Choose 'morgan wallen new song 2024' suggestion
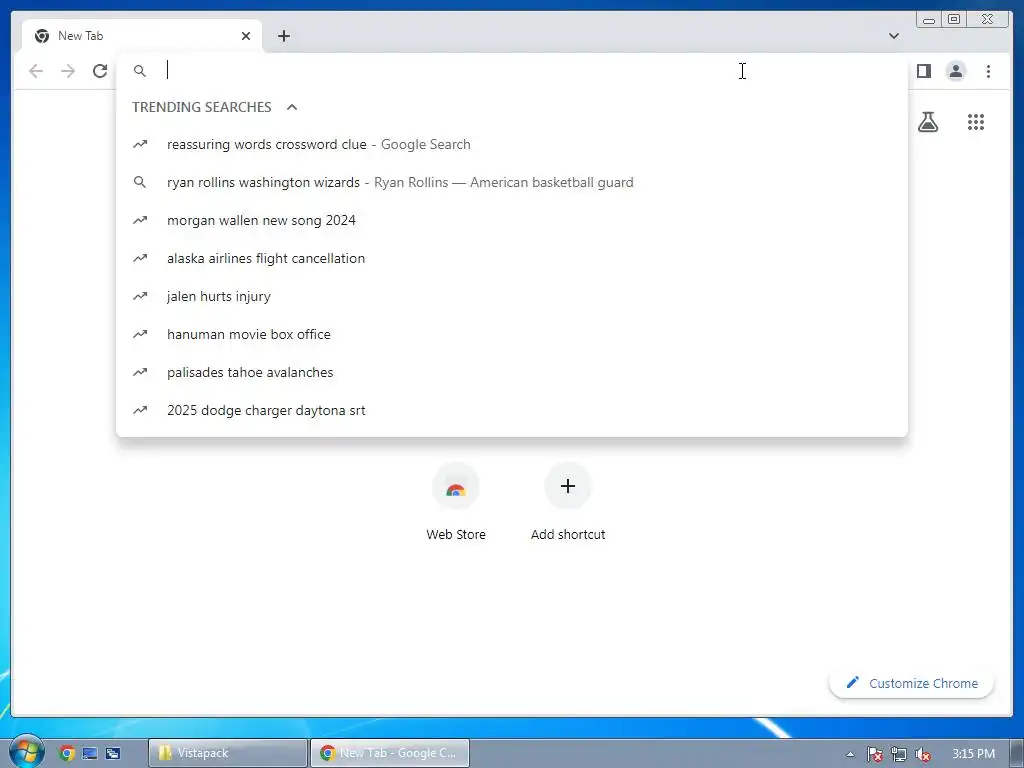 (x=511, y=220)
